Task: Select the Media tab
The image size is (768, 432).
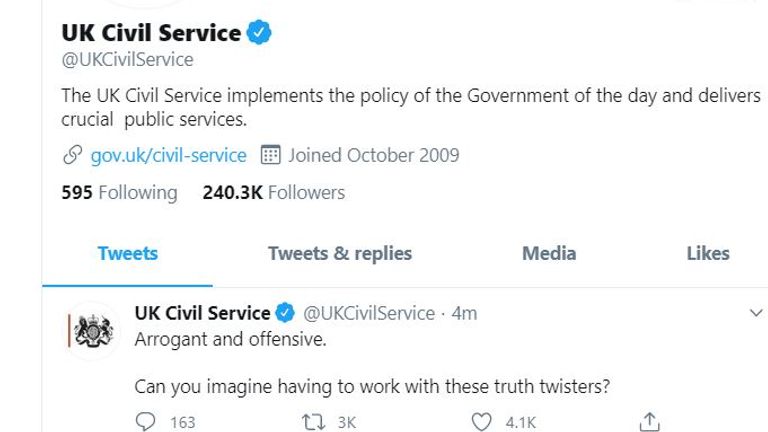Action: coord(549,254)
